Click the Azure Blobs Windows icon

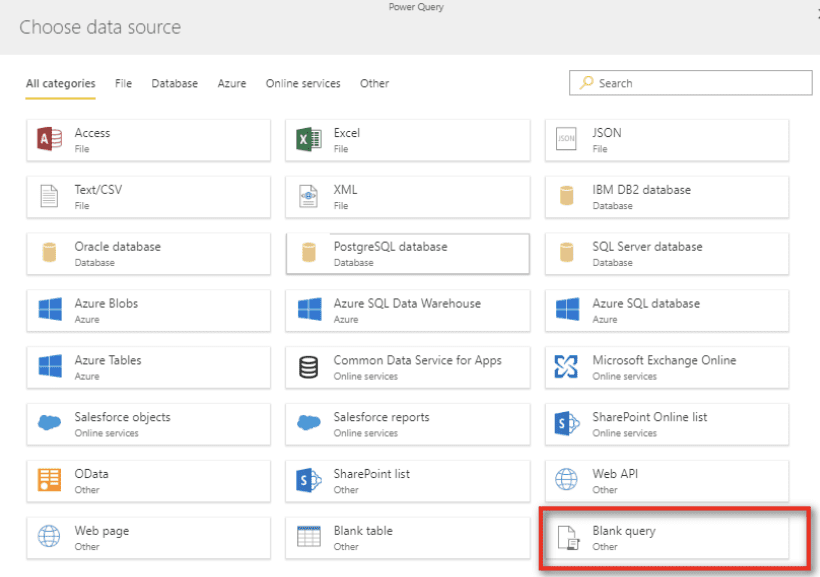[x=49, y=310]
